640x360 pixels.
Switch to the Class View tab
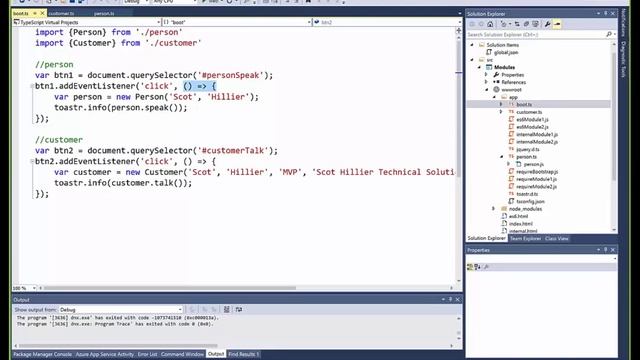tap(556, 238)
